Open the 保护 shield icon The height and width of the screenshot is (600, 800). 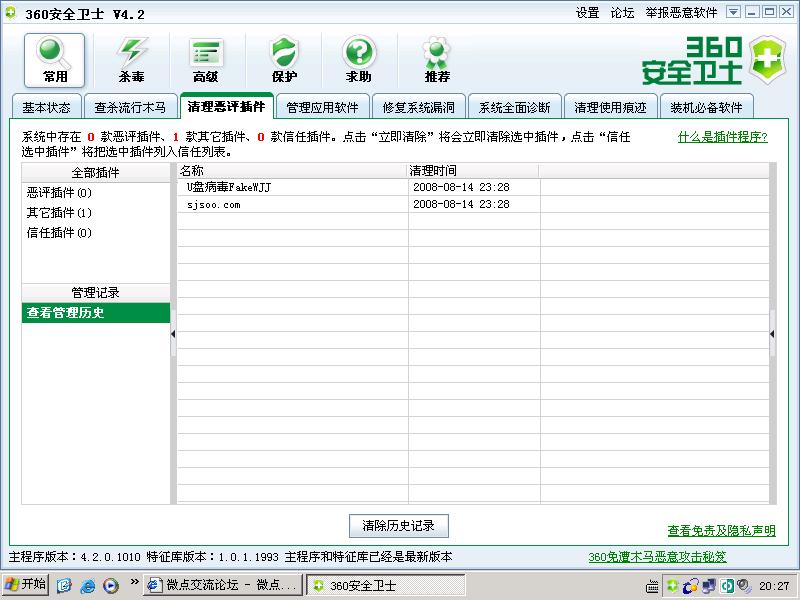284,60
